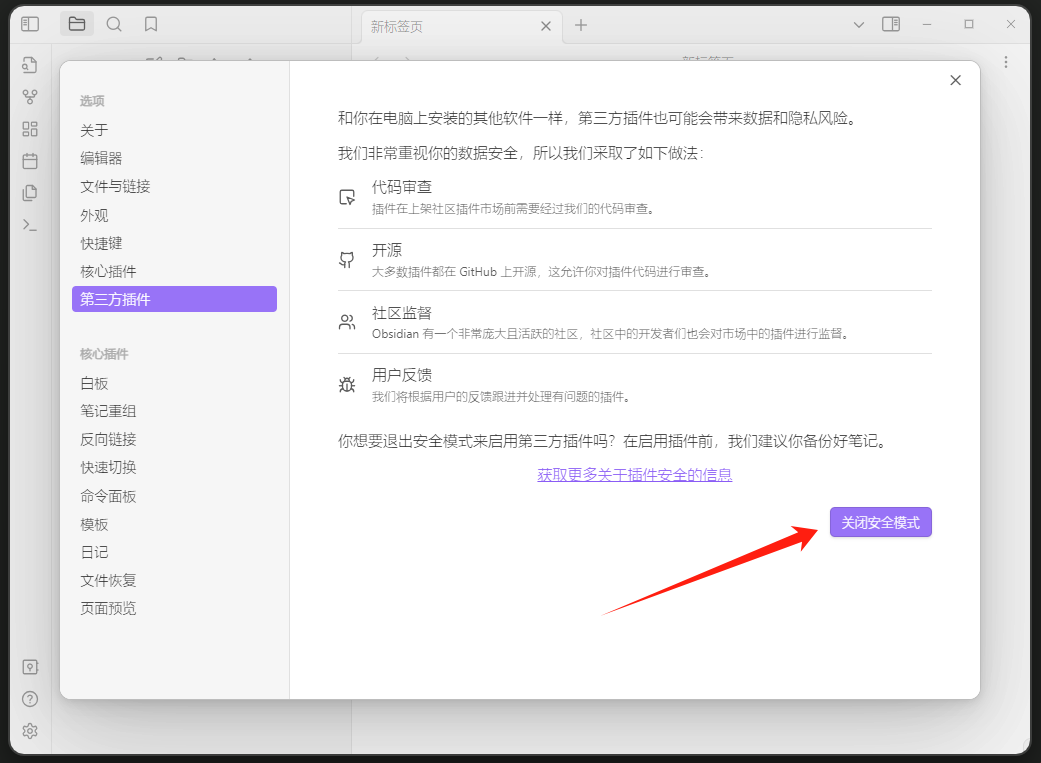Open bookmarks from the top toolbar
1041x763 pixels.
tap(151, 23)
